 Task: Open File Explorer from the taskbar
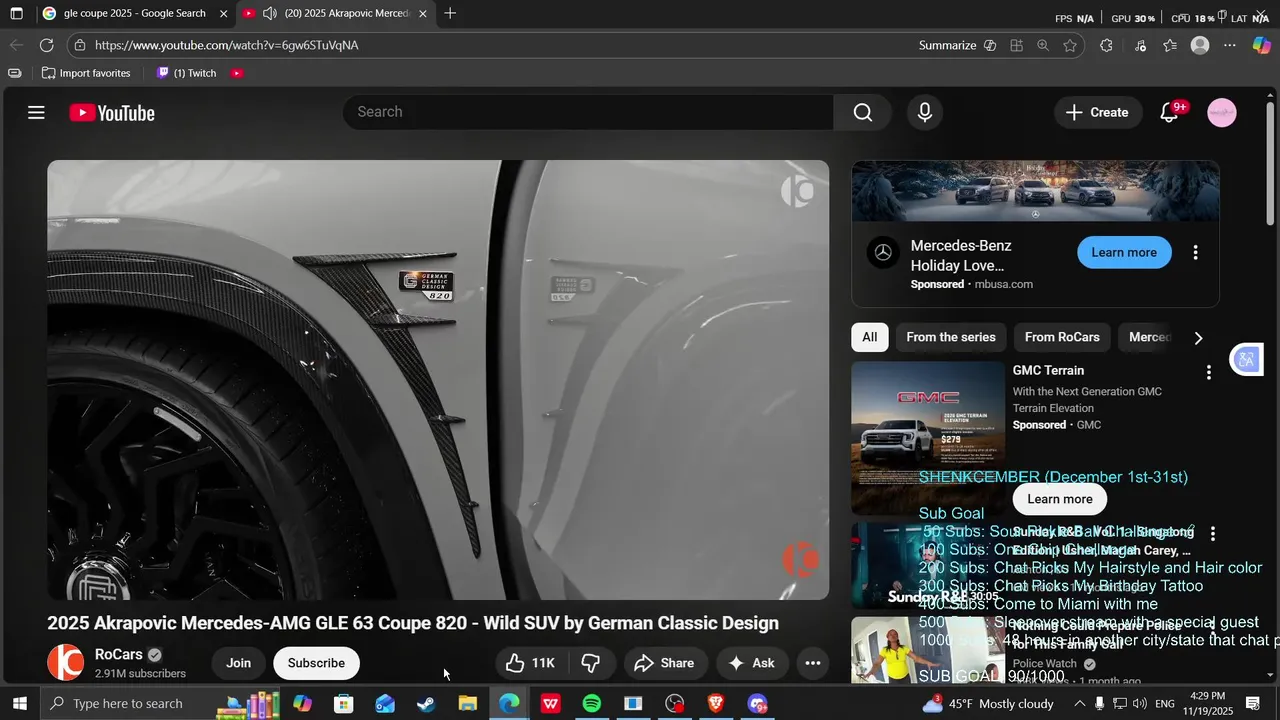[467, 704]
